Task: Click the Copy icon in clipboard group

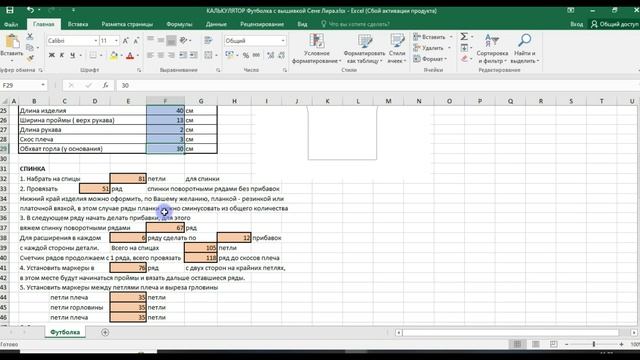Action: (30, 48)
